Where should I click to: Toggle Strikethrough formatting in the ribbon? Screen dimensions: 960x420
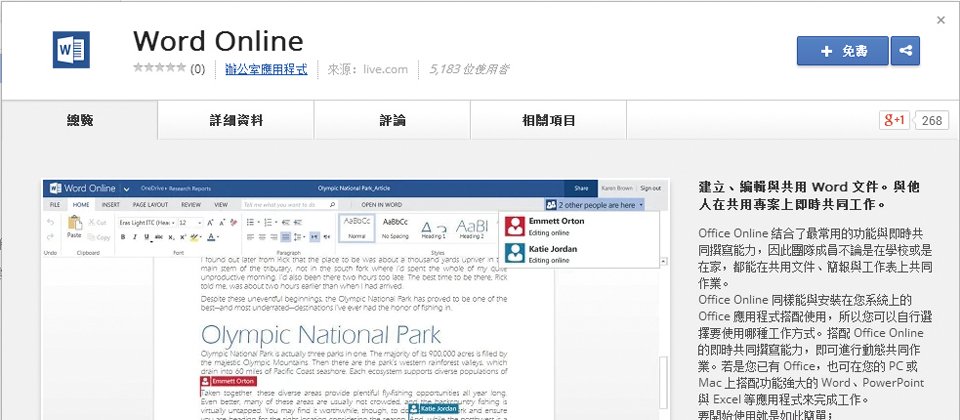[159, 237]
